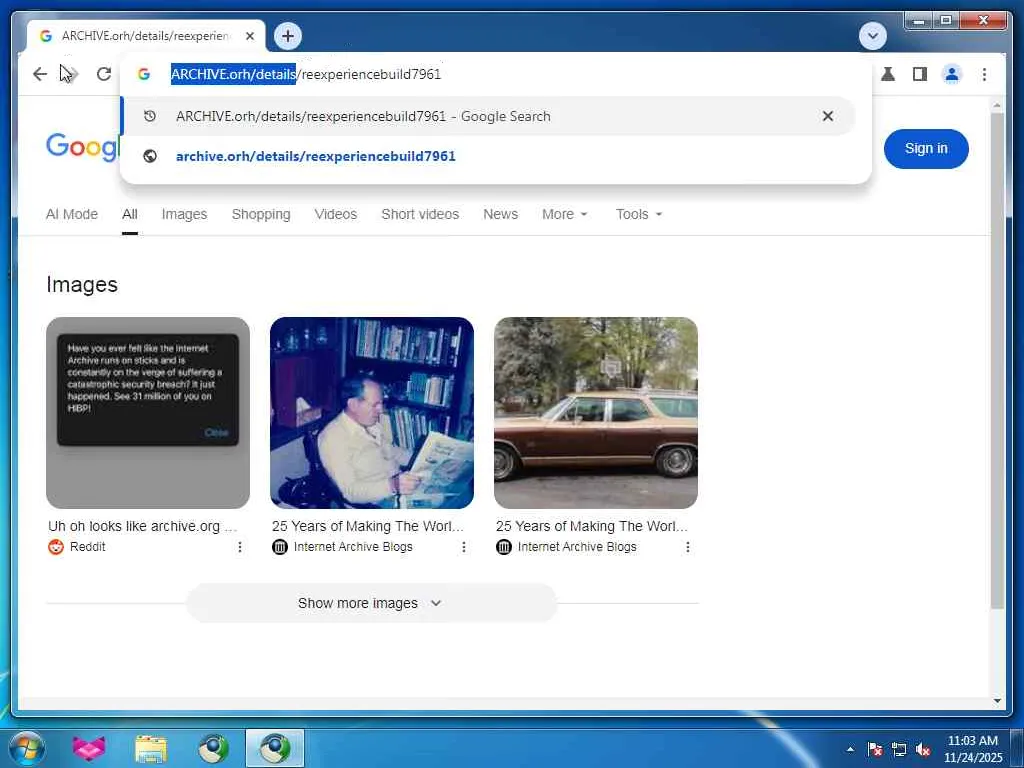Click the address bar URL text

306,74
